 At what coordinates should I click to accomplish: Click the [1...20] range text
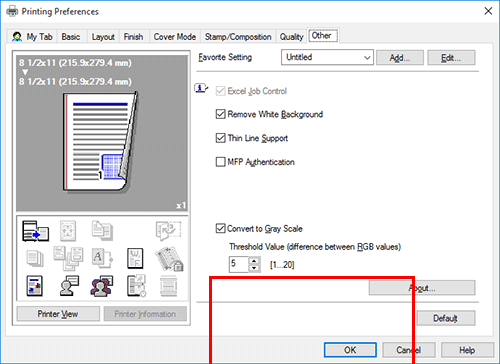(282, 265)
